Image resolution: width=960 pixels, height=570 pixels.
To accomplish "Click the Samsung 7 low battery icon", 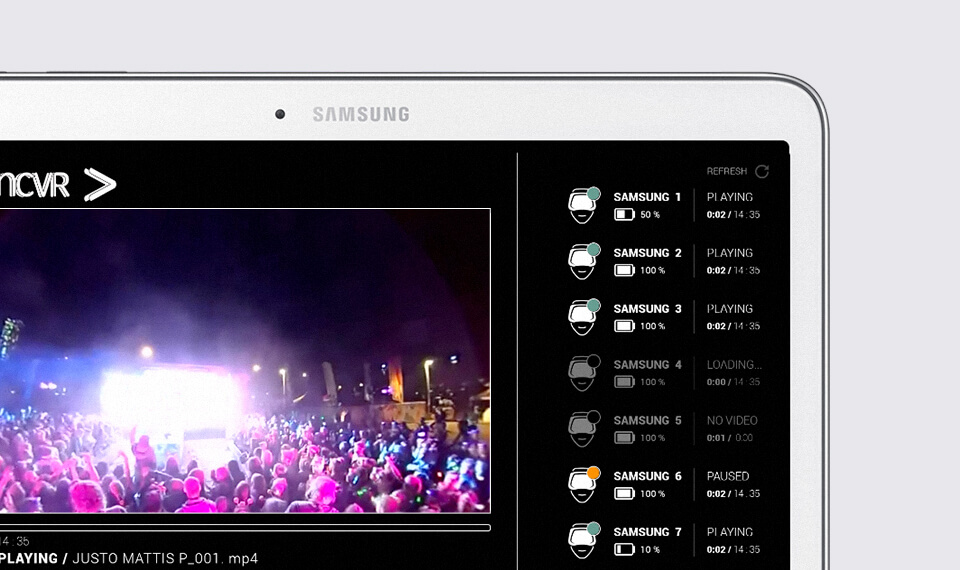I will [625, 549].
